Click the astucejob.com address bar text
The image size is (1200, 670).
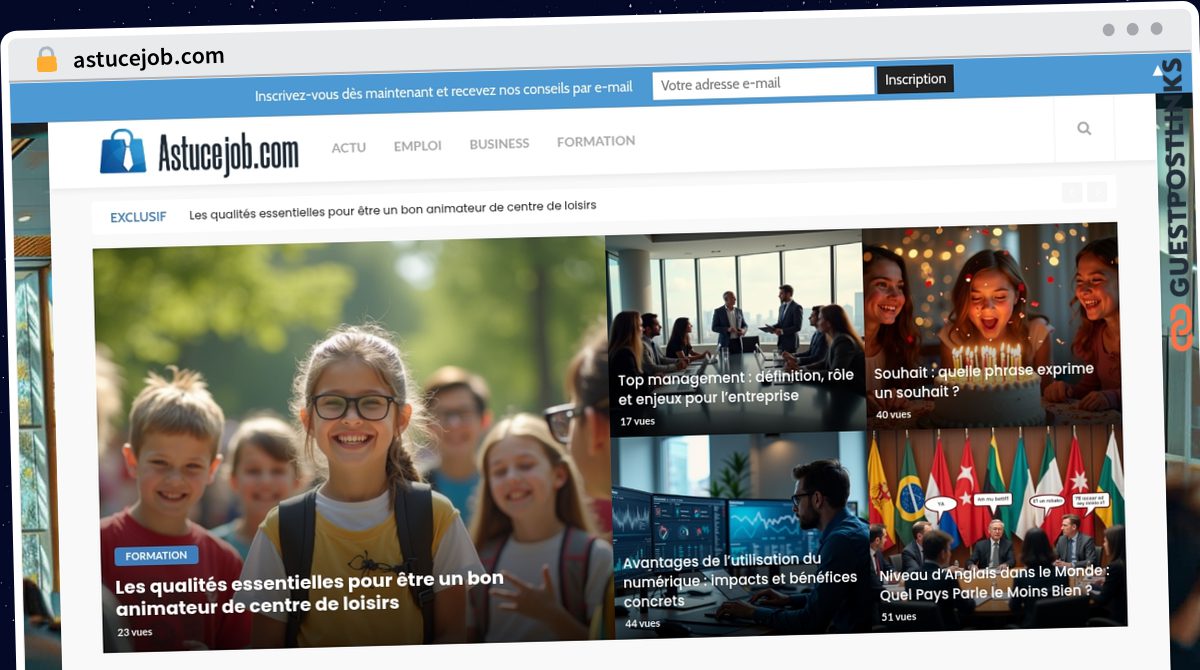coord(149,58)
